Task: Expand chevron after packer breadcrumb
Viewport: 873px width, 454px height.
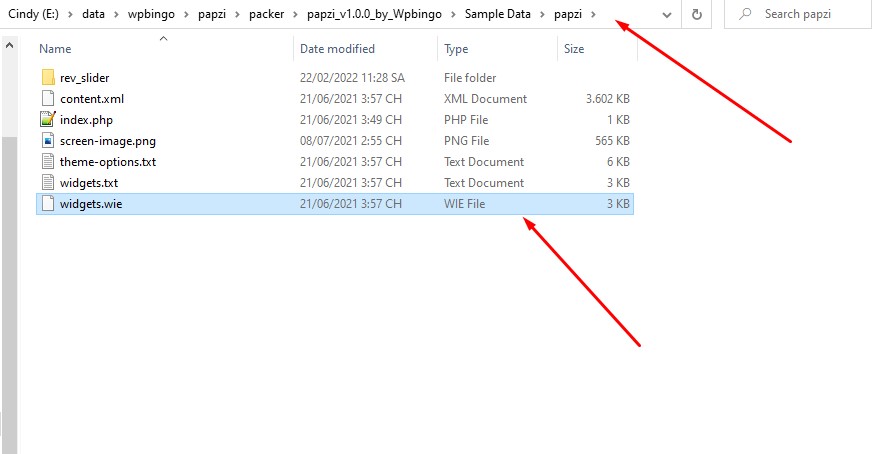Action: point(296,14)
